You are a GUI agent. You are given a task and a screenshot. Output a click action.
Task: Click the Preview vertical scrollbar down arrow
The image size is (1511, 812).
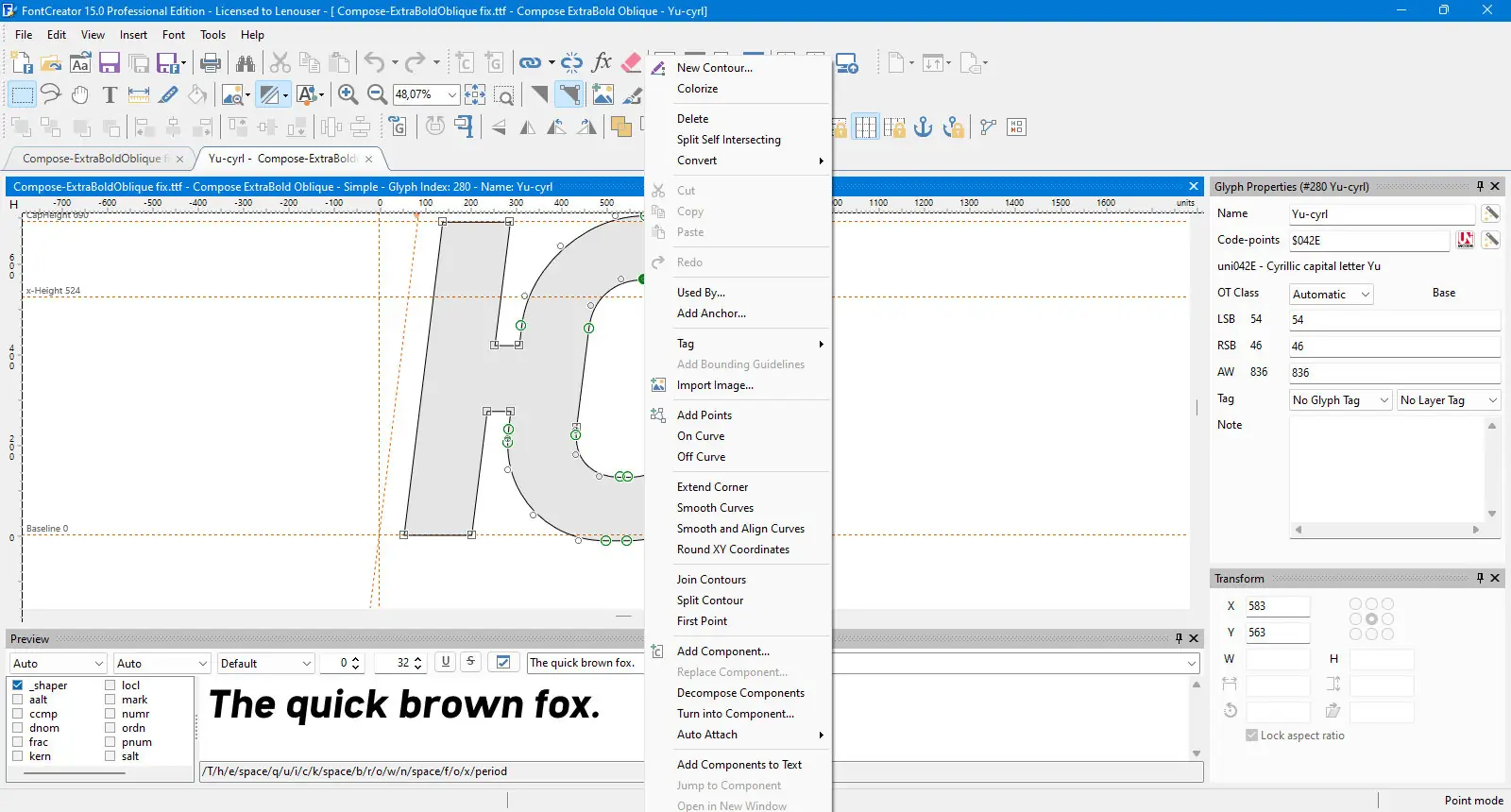coord(1197,753)
